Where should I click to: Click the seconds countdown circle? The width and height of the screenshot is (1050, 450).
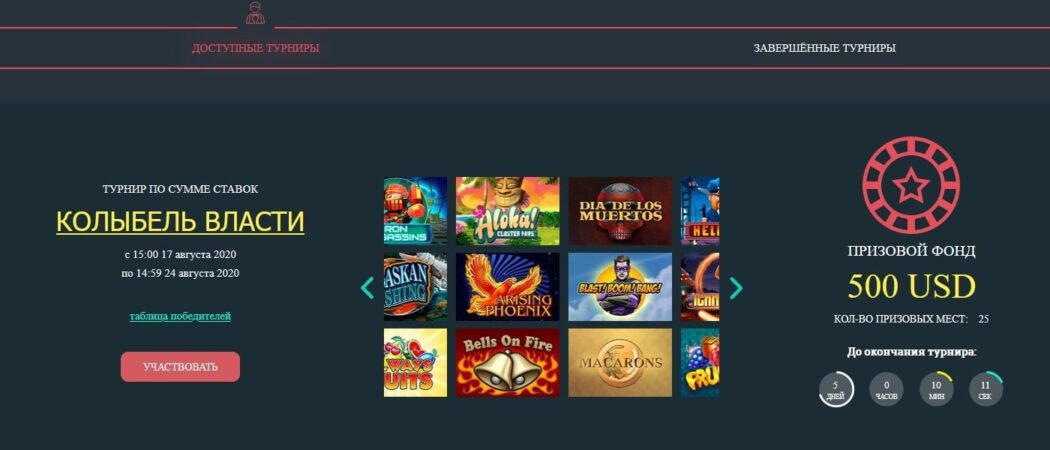tap(986, 389)
